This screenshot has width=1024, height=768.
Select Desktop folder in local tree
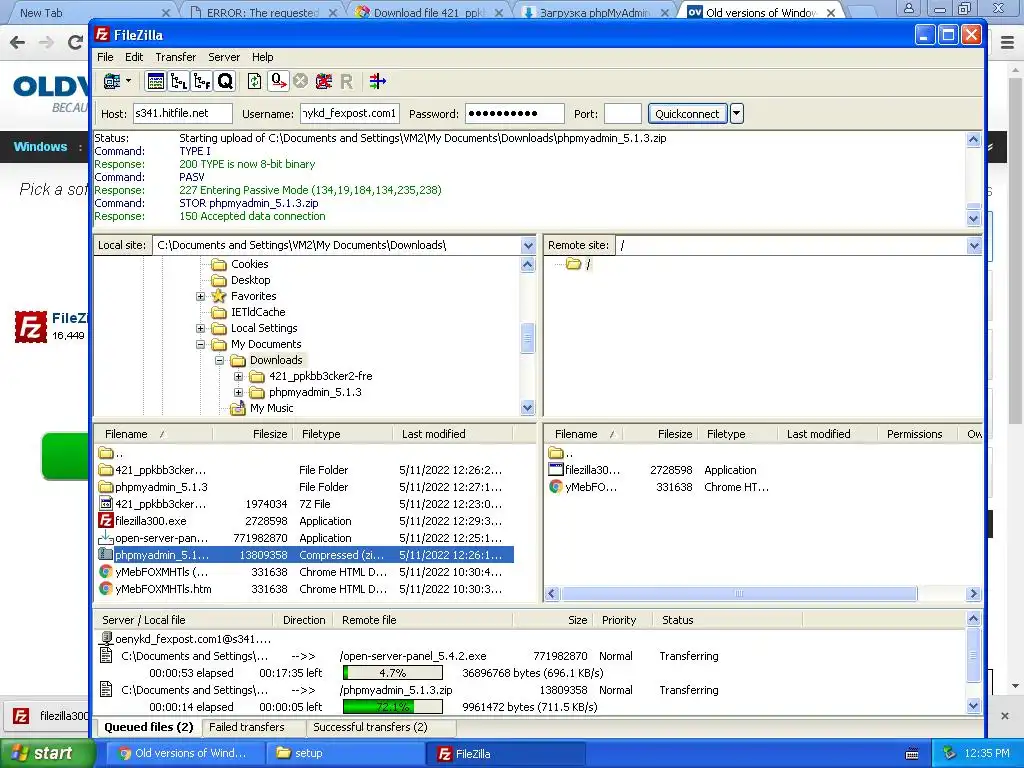tap(250, 280)
